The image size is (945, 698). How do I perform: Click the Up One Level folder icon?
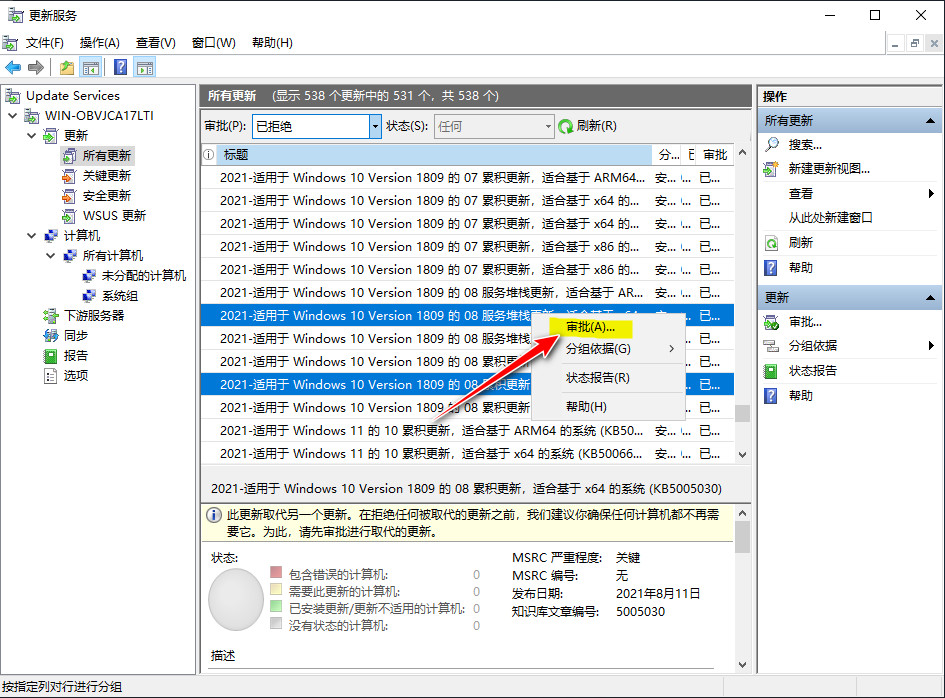click(x=66, y=67)
